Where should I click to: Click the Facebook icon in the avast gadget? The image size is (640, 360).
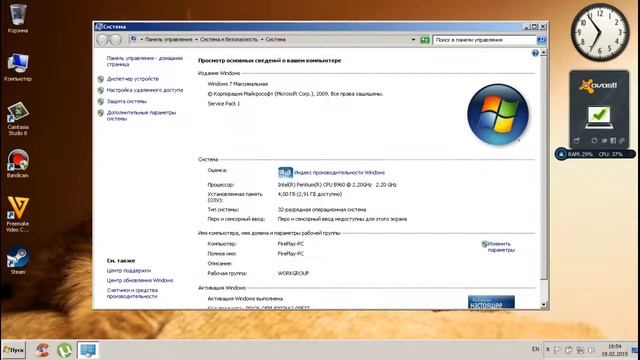click(613, 140)
